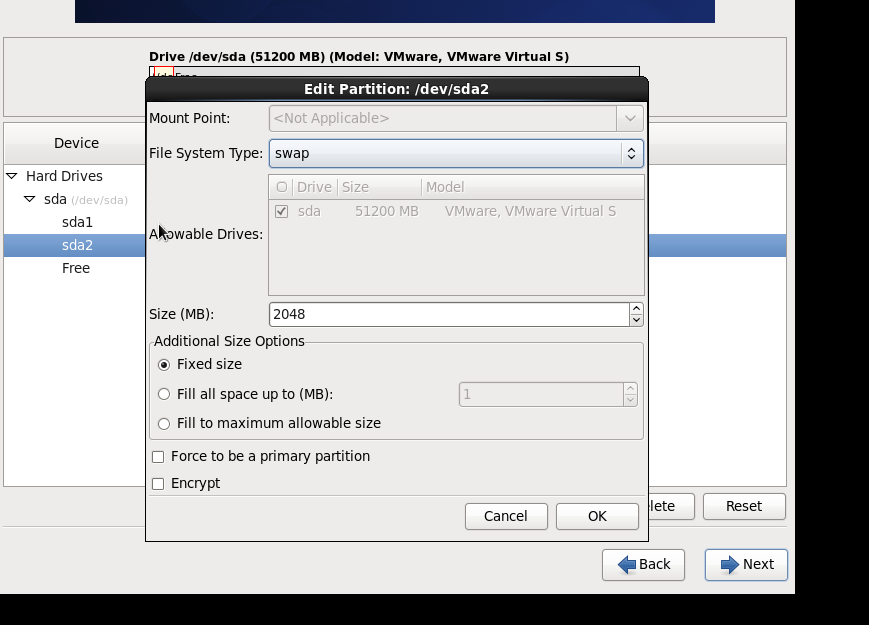This screenshot has height=625, width=869.
Task: Click the Drive /dev/sda heading text
Action: click(x=359, y=57)
